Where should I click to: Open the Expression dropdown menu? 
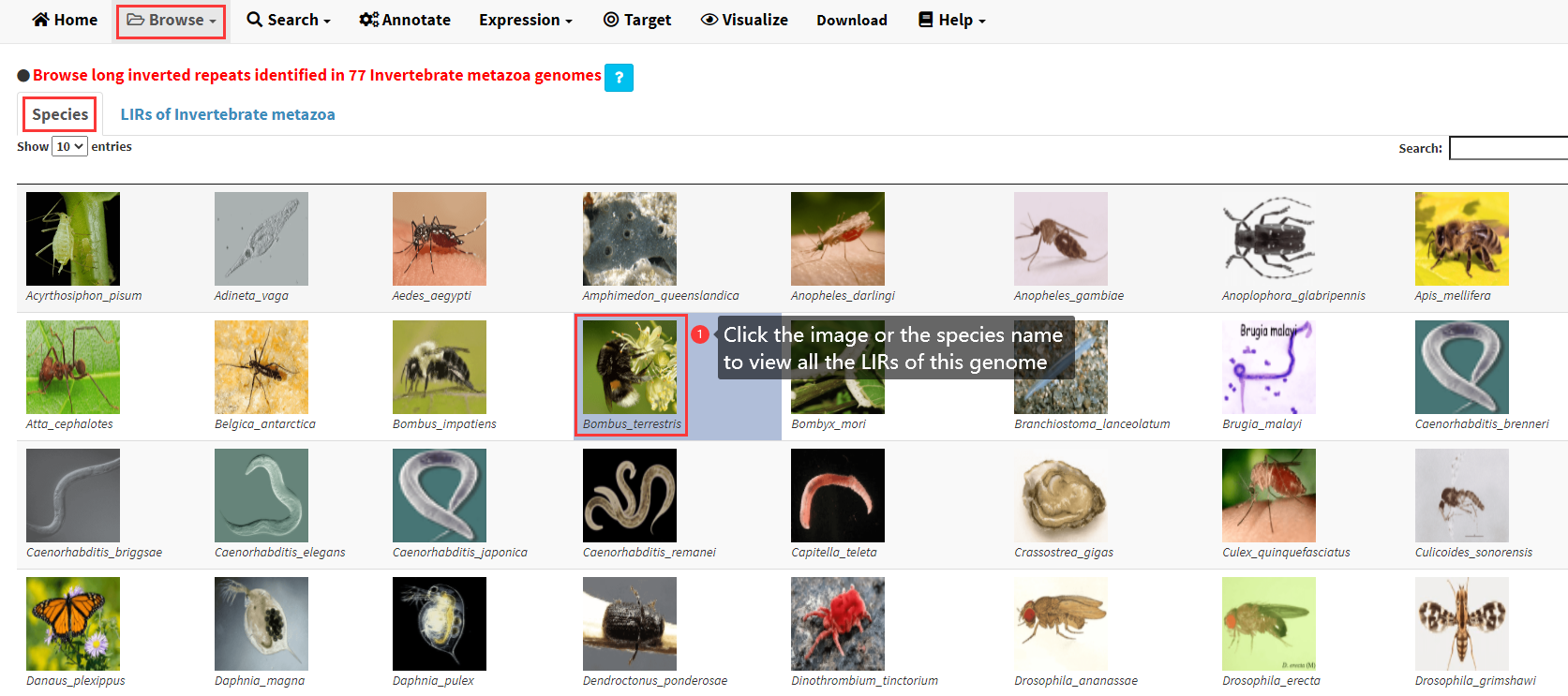(x=525, y=20)
